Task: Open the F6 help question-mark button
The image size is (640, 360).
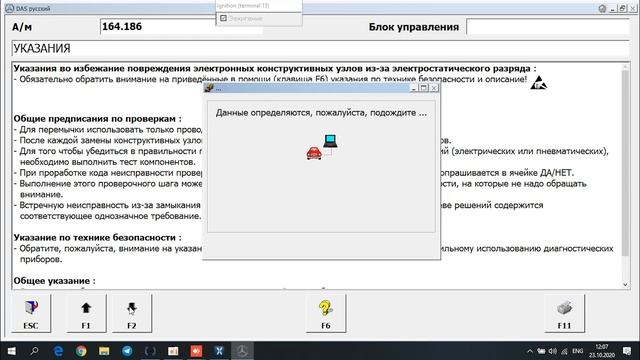Action: [326, 313]
